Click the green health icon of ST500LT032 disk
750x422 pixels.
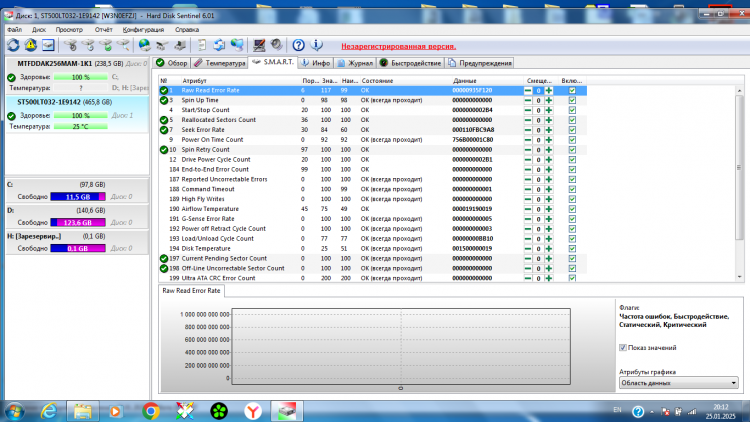coord(11,116)
